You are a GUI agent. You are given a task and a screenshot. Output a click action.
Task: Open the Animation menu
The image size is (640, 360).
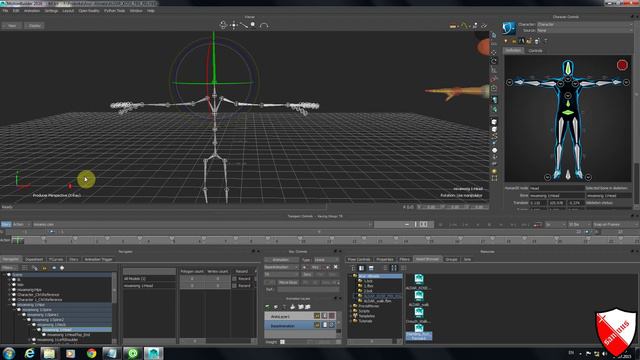[32, 11]
